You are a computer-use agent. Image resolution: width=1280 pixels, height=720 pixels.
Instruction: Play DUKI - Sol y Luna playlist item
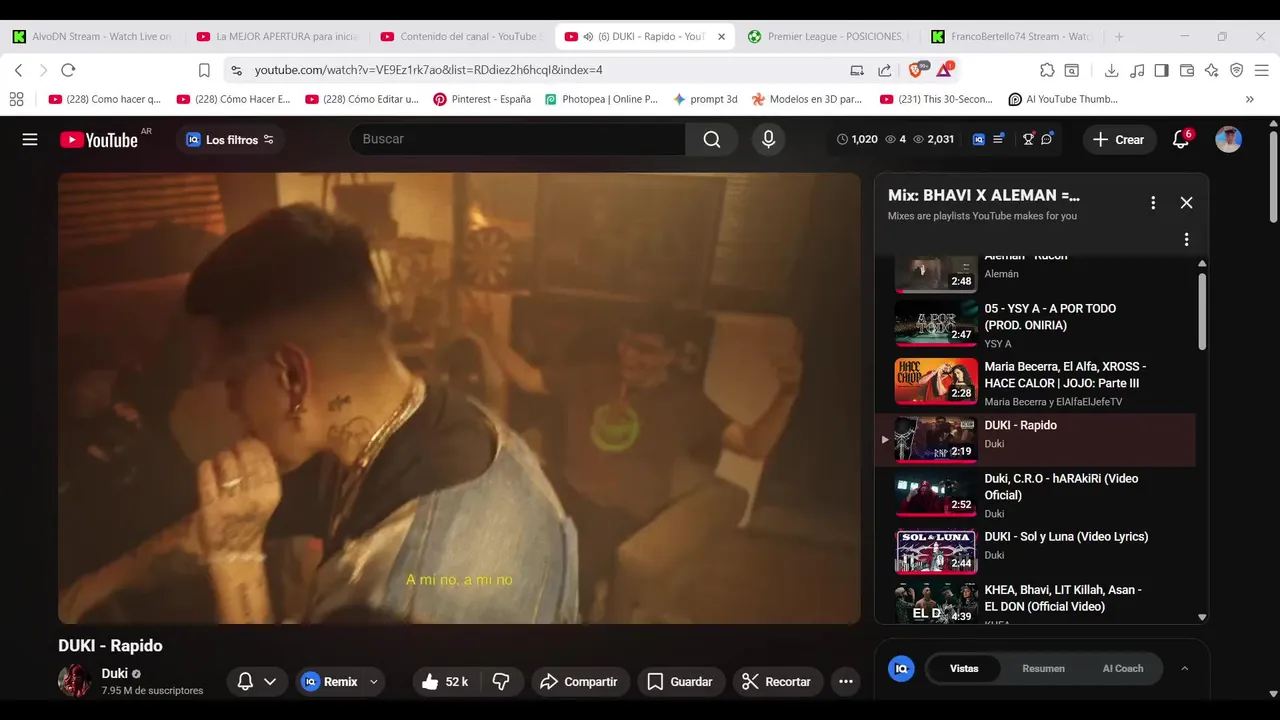(1035, 551)
